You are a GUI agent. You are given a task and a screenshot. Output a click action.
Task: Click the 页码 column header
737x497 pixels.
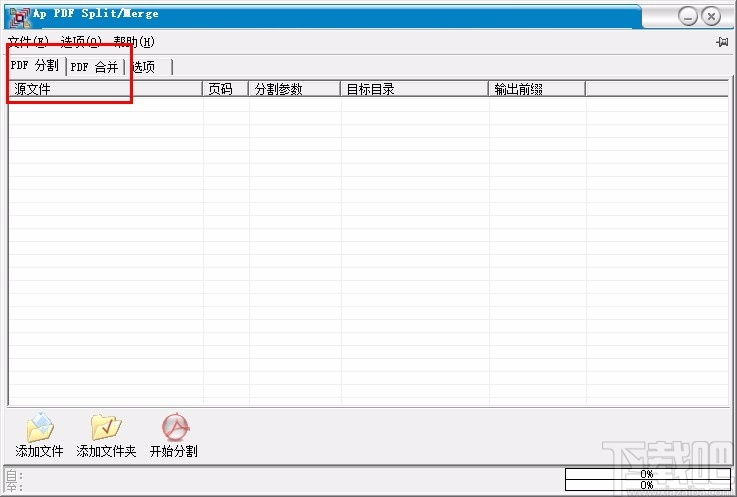[x=226, y=88]
